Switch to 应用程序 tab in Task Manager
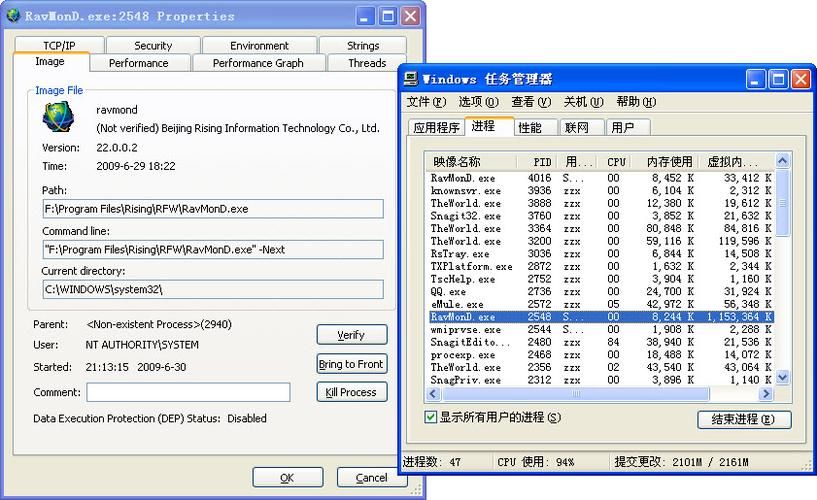This screenshot has width=817, height=500. [437, 128]
